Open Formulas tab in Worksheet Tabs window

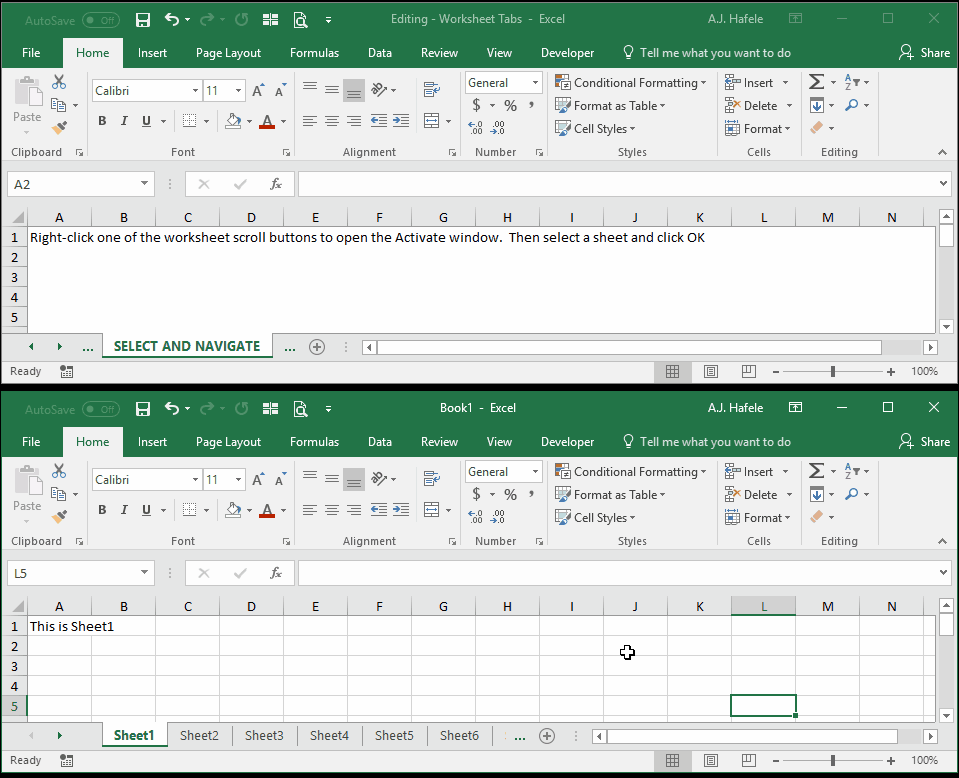coord(314,53)
